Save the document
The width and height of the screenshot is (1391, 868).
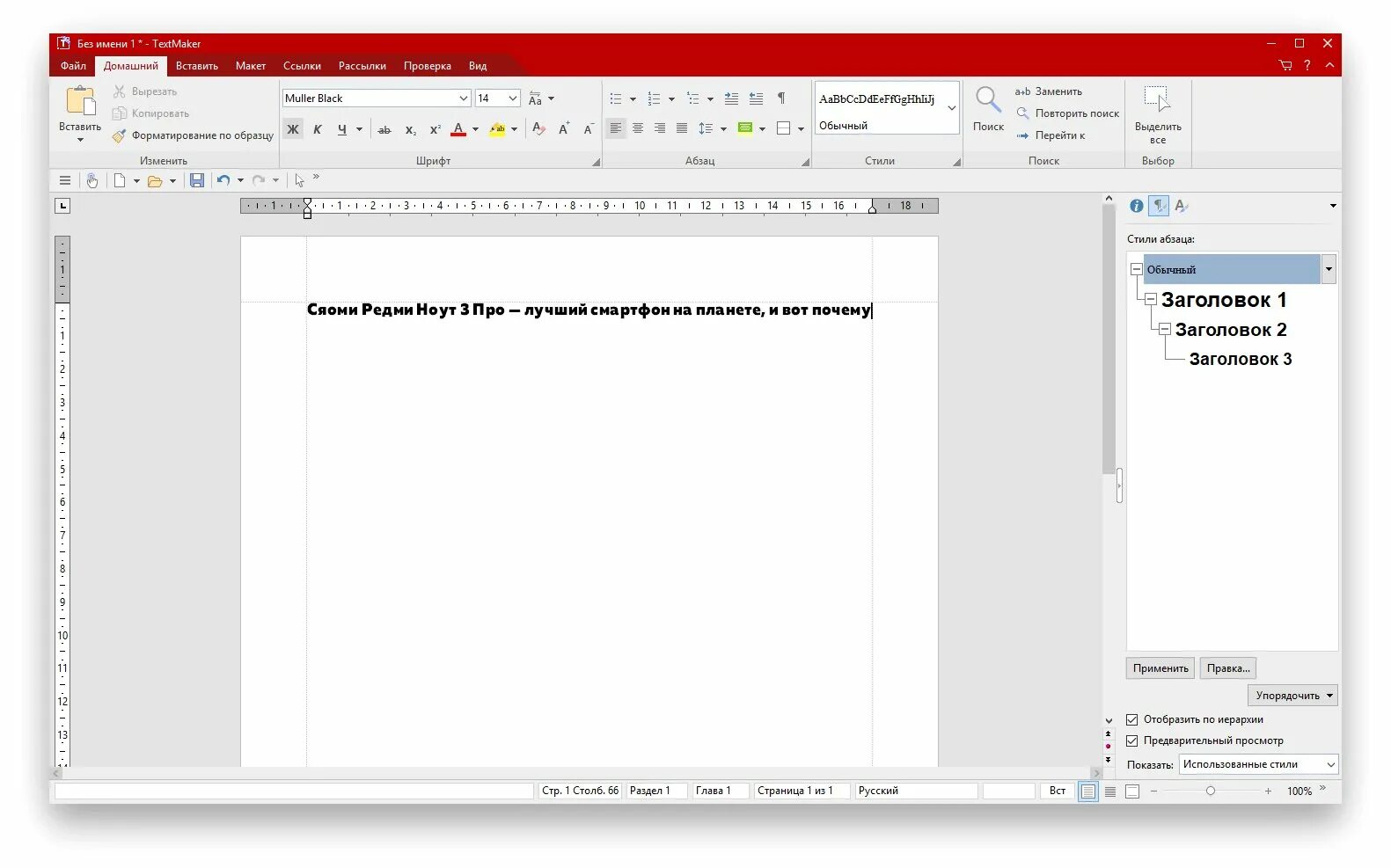[197, 180]
